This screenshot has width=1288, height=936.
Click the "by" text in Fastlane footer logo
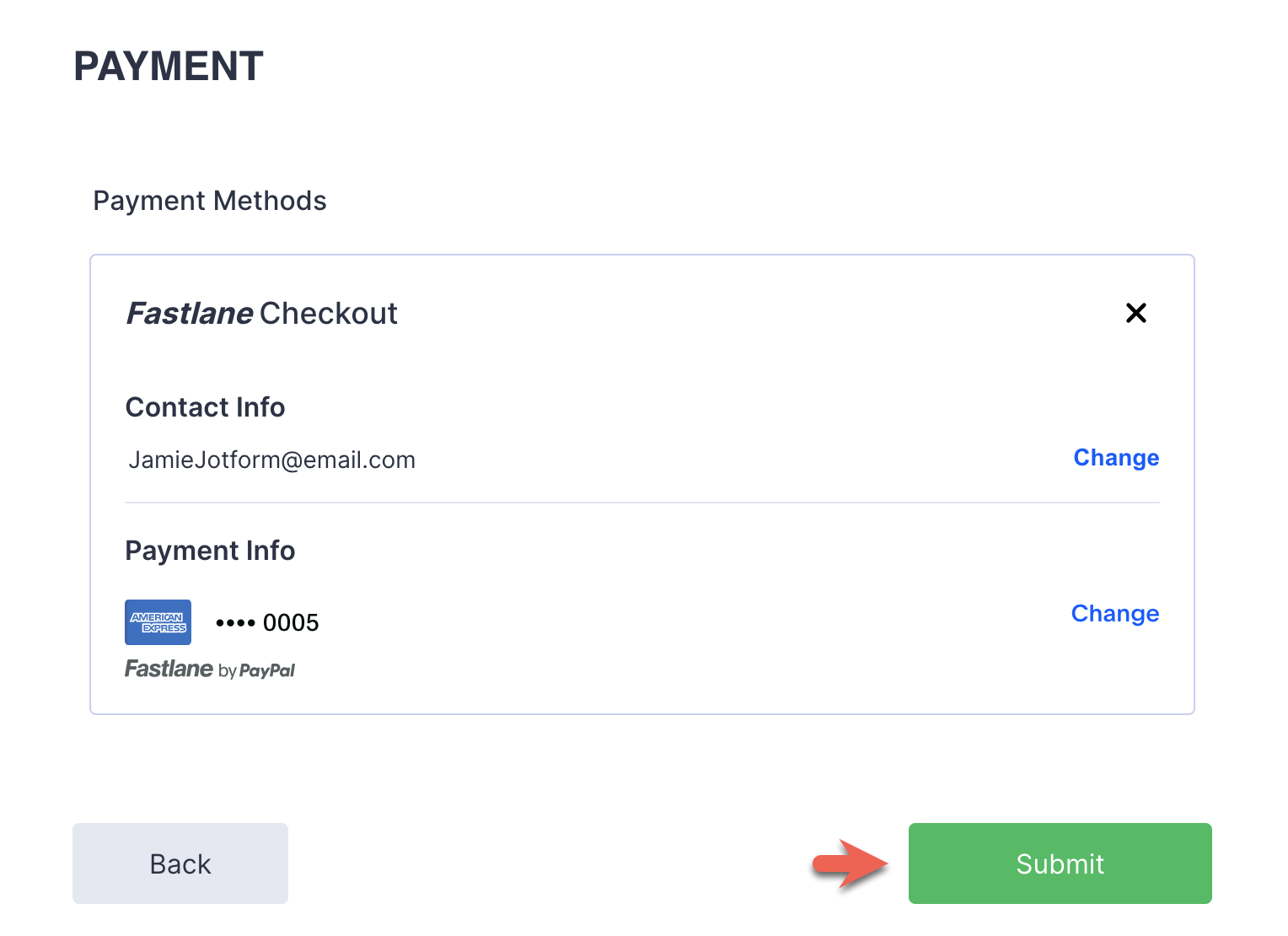pyautogui.click(x=227, y=672)
